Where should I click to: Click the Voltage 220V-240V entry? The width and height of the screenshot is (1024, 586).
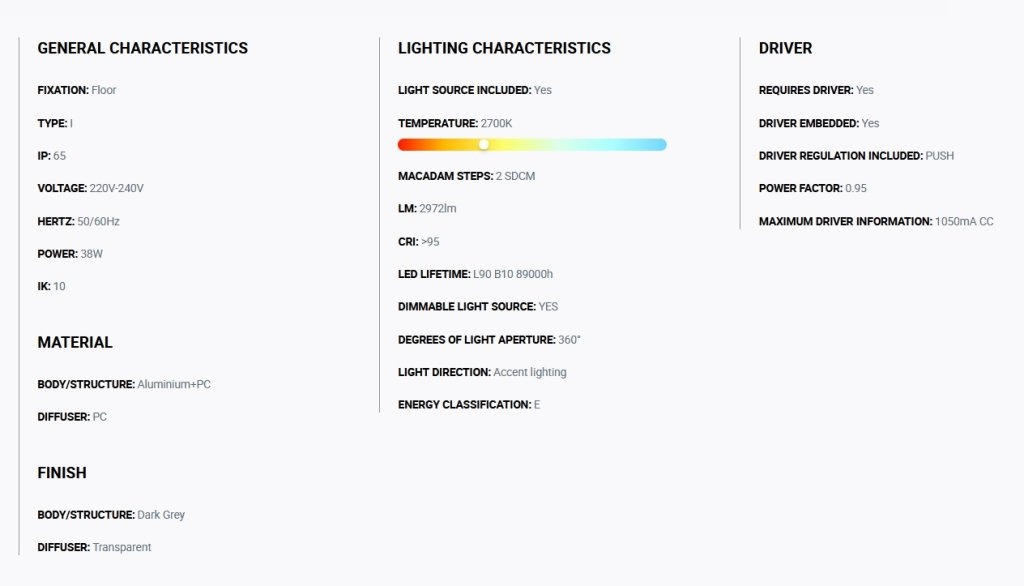[x=90, y=188]
